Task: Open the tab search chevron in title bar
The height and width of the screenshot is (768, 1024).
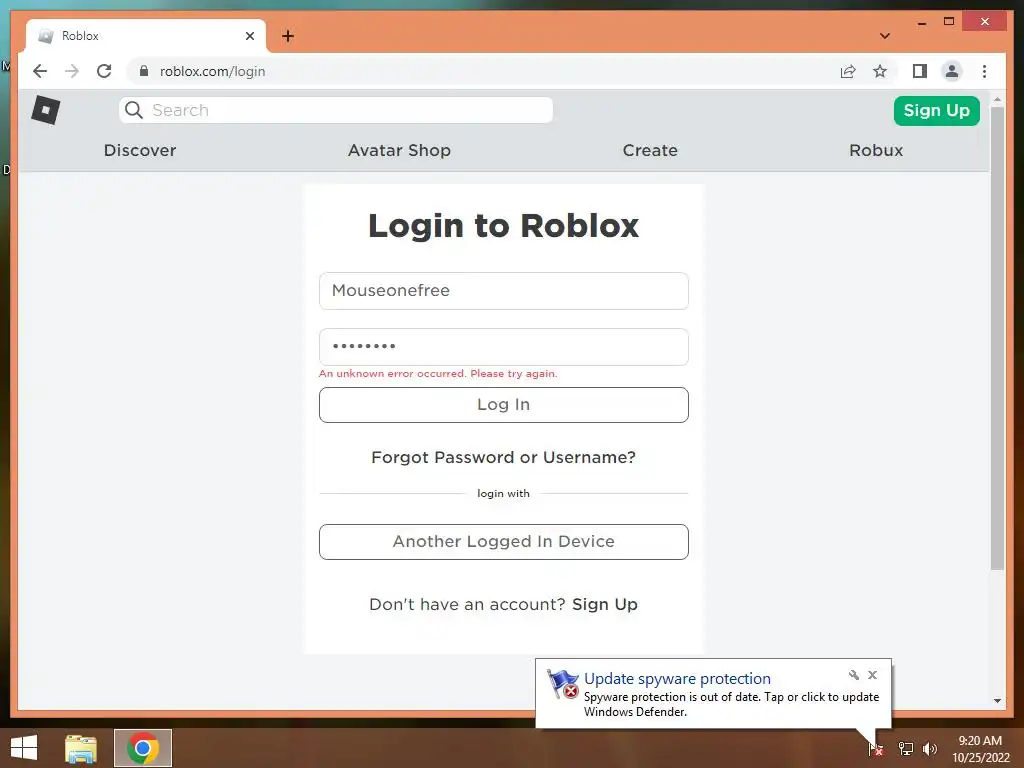Action: [x=884, y=36]
